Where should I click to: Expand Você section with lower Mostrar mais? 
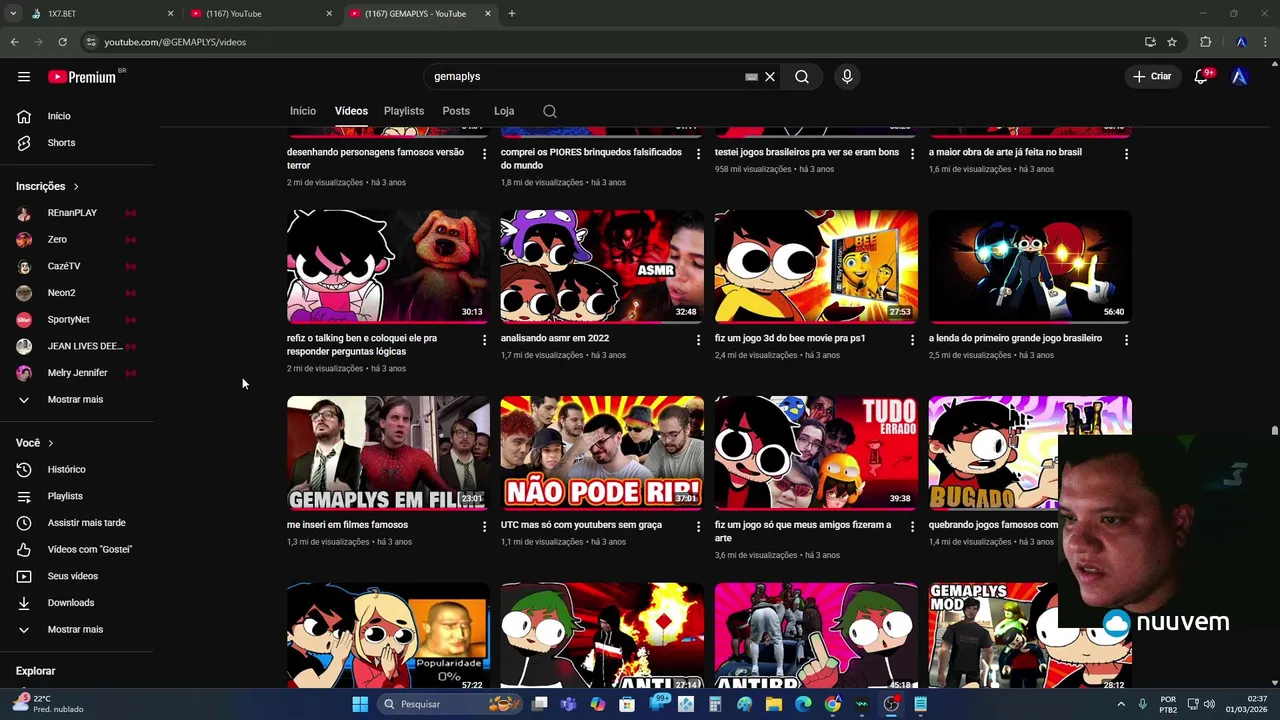click(77, 630)
